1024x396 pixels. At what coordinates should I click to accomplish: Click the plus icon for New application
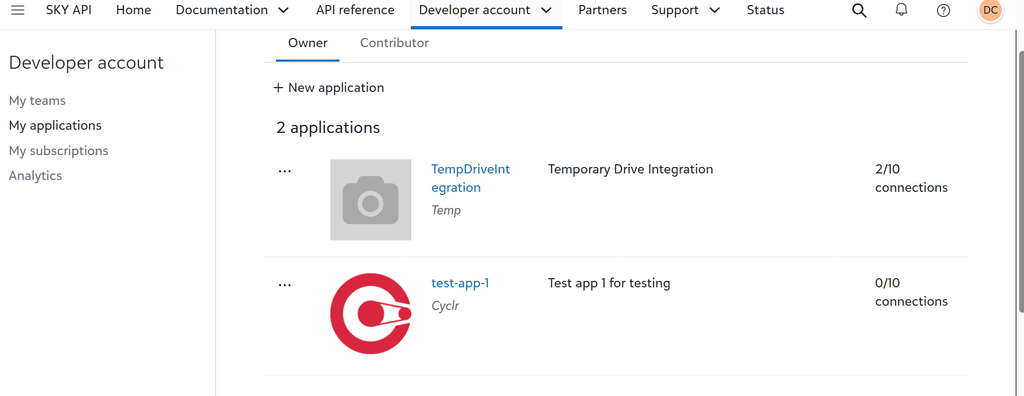click(278, 88)
